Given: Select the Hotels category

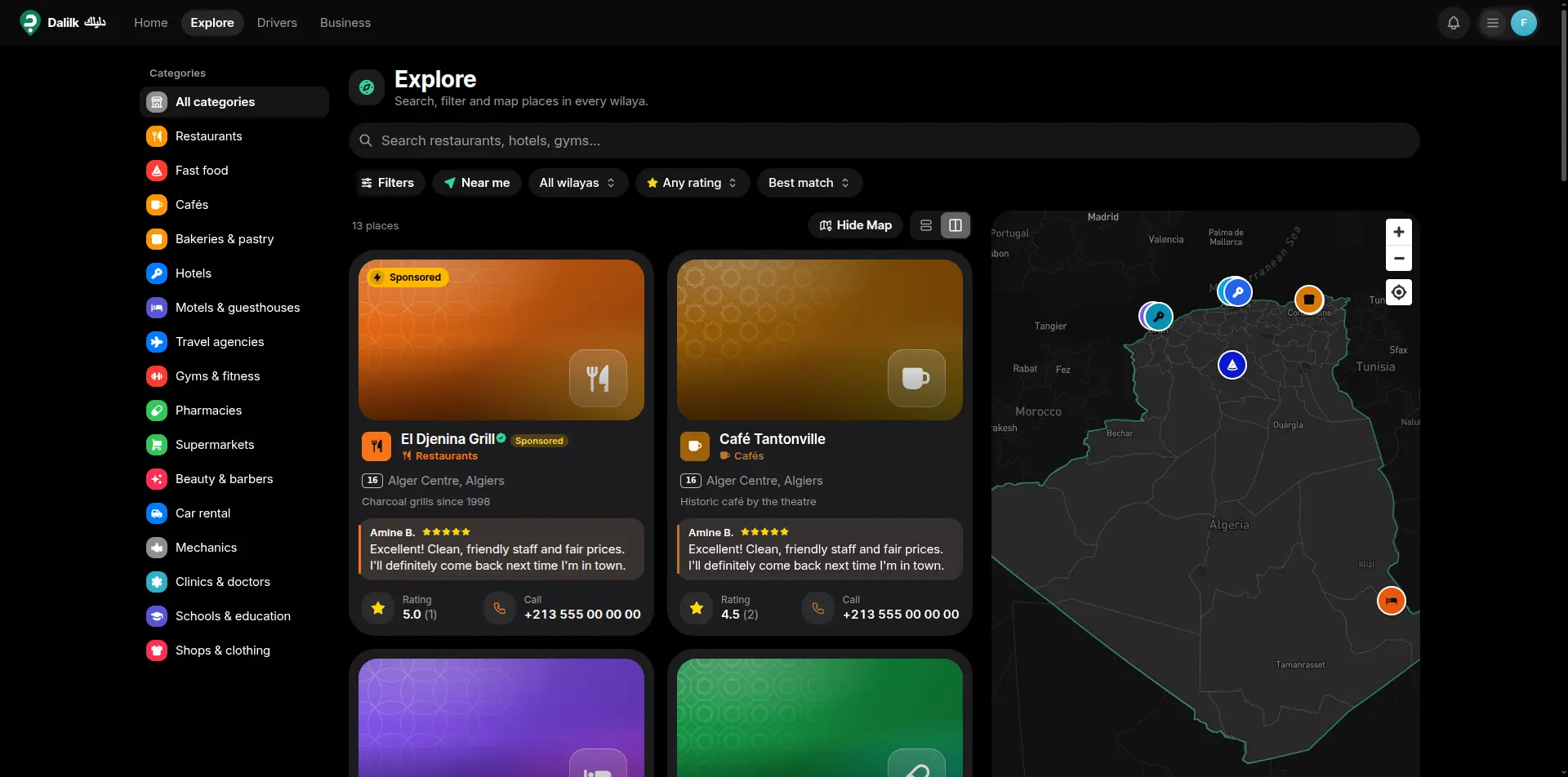Looking at the screenshot, I should coord(234,273).
